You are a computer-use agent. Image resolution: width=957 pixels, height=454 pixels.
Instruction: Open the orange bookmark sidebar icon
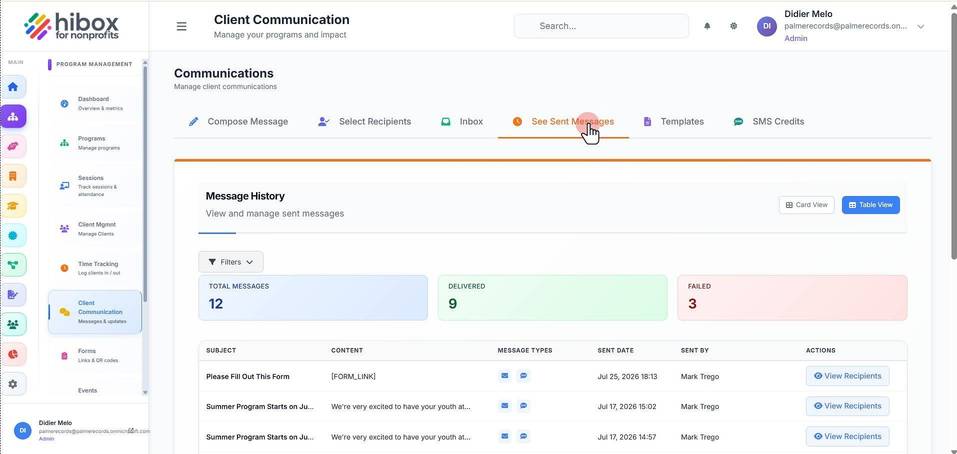tap(13, 176)
